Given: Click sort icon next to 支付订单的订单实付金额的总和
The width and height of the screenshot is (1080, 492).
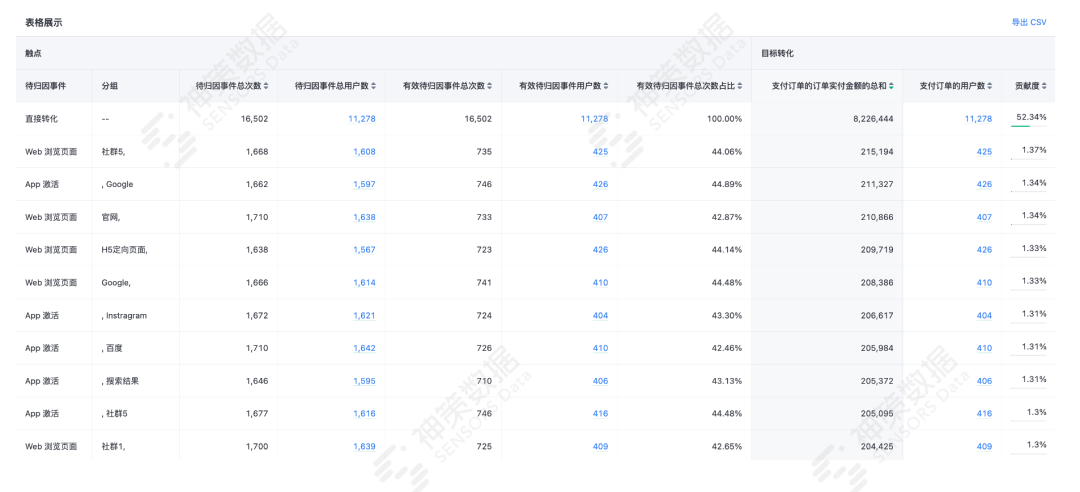Looking at the screenshot, I should (891, 86).
